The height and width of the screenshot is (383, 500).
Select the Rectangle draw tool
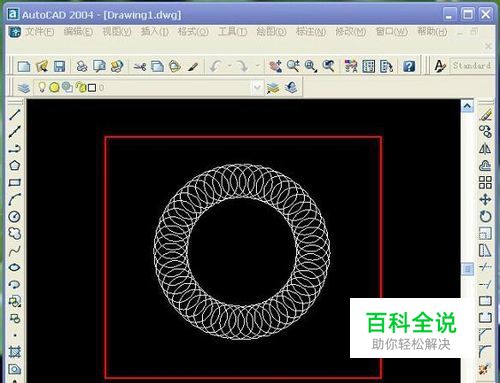14,183
